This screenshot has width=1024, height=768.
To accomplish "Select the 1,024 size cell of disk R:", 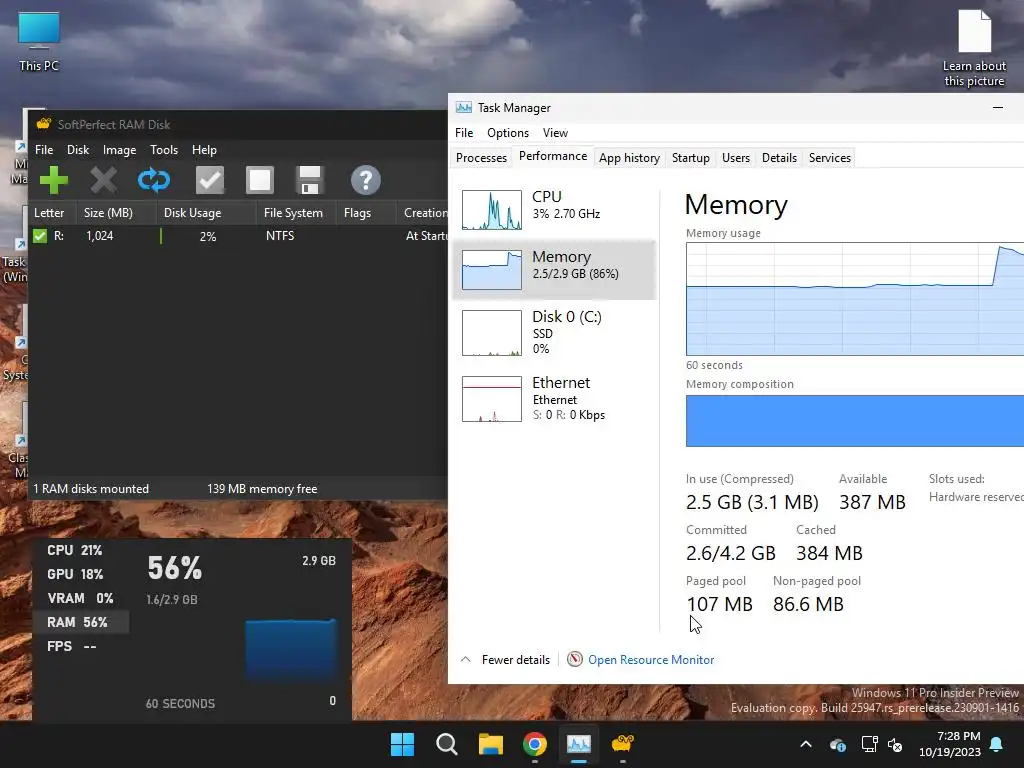I will pyautogui.click(x=100, y=236).
